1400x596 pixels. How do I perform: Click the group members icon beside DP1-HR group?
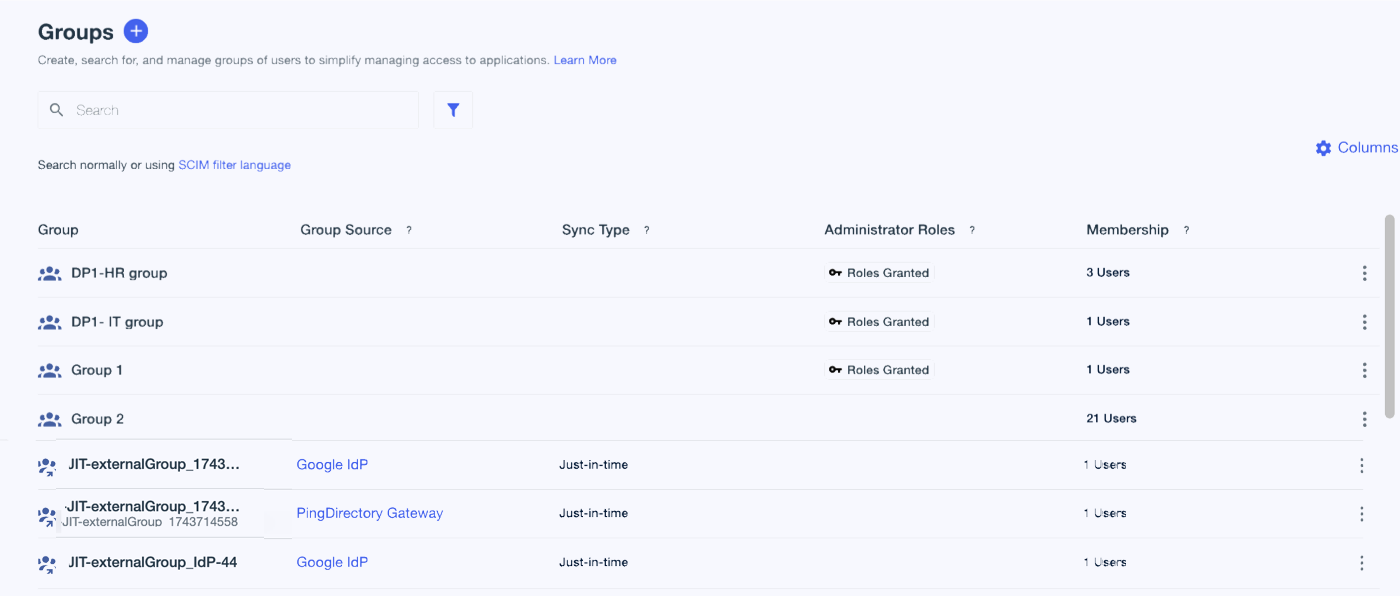(49, 272)
